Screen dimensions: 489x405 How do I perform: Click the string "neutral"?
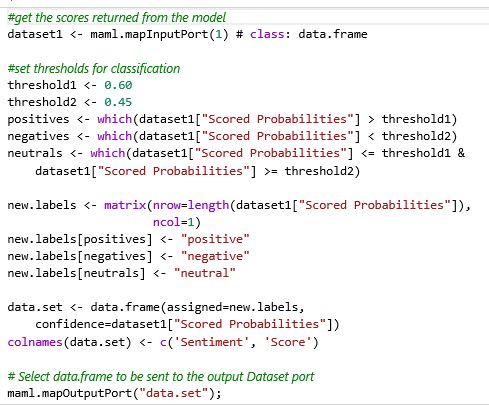205,273
